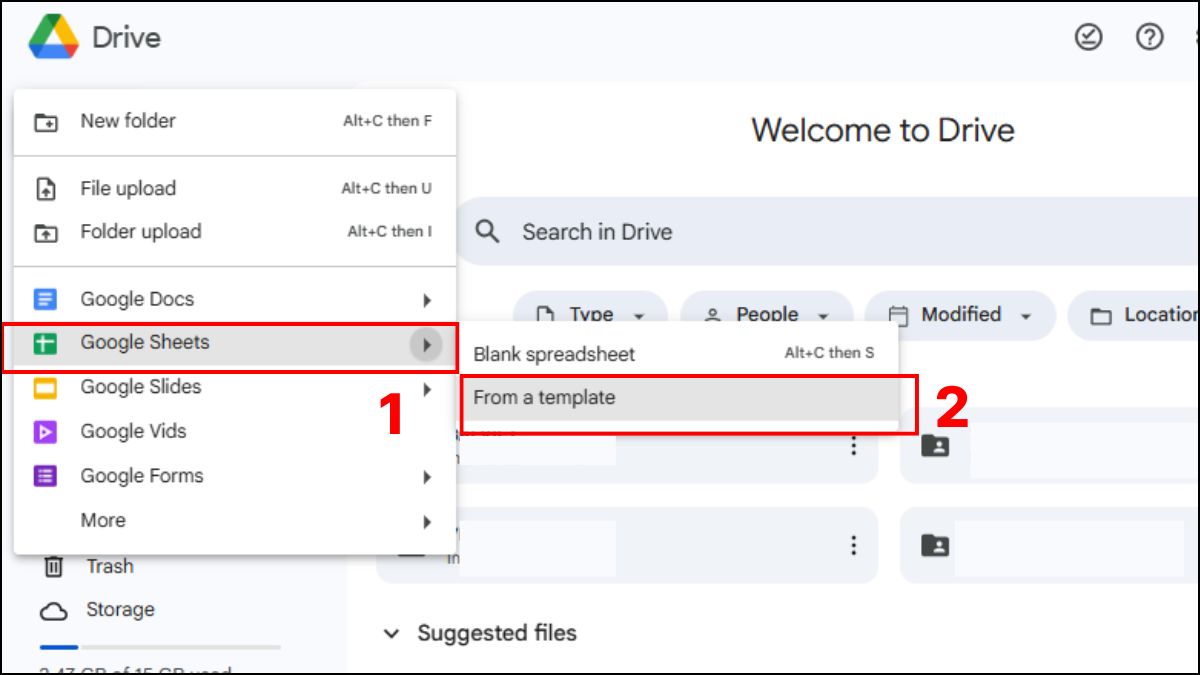This screenshot has width=1200, height=675.
Task: Collapse the Suggested files section
Action: click(x=393, y=633)
